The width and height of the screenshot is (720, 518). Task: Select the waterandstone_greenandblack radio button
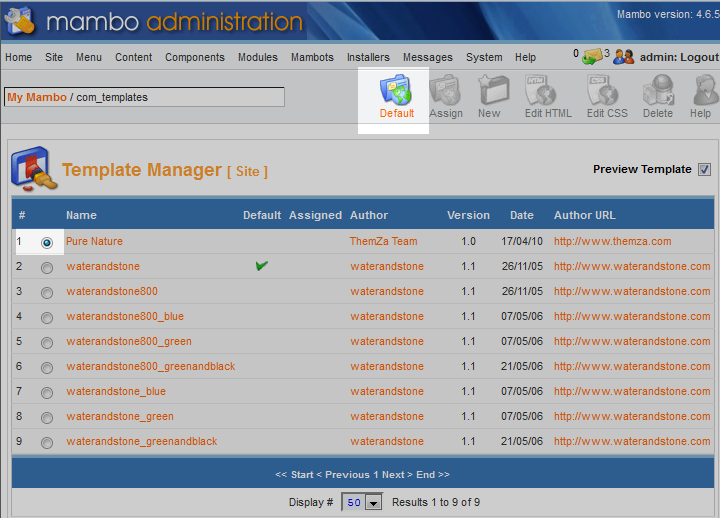(46, 443)
